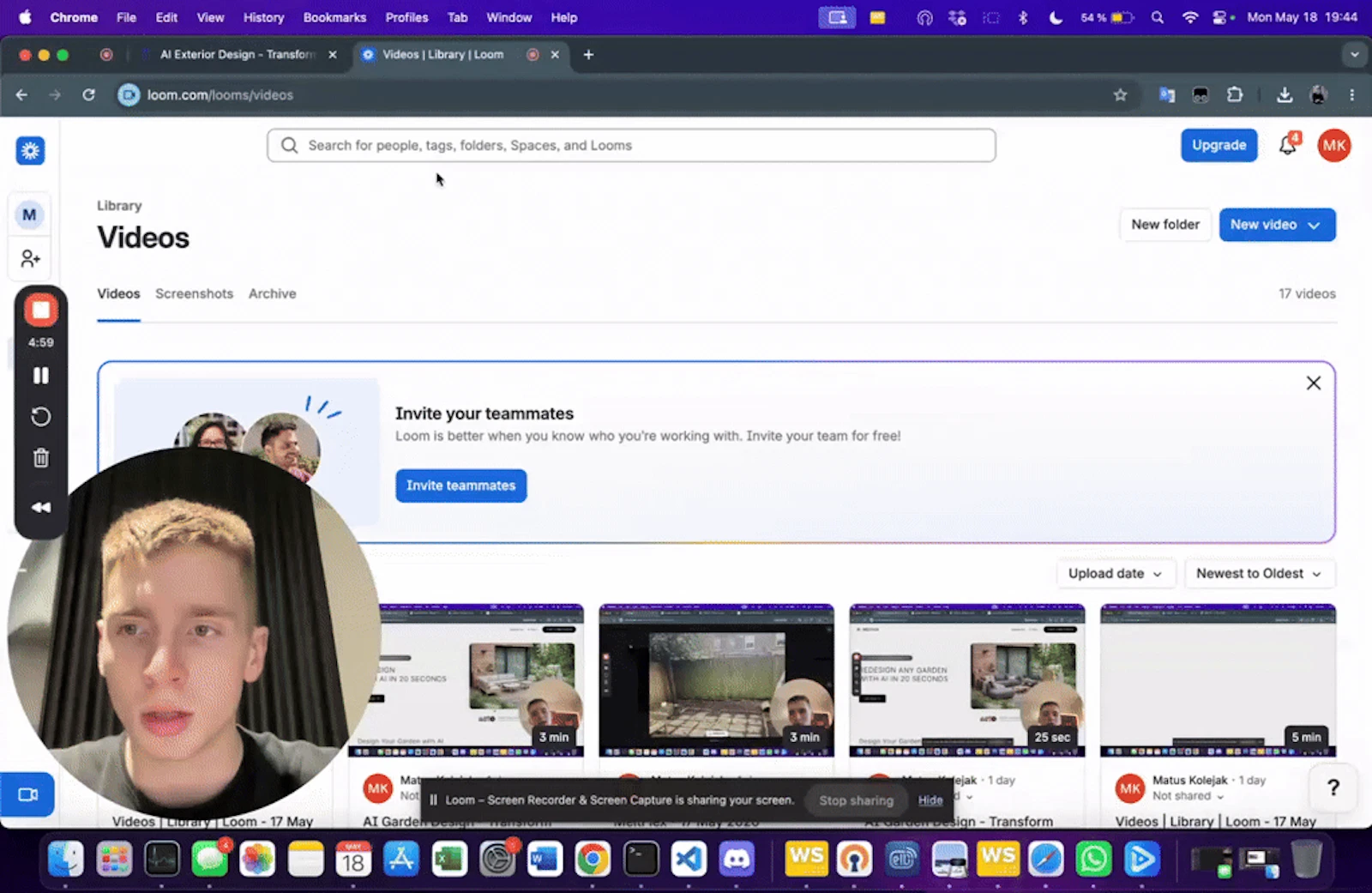Viewport: 1372px width, 893px height.
Task: Open a new Chrome tab
Action: (x=588, y=55)
